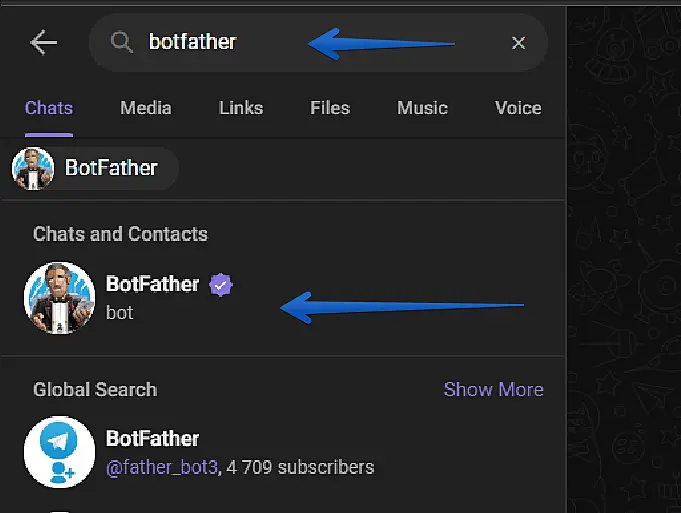This screenshot has width=681, height=513.
Task: Open the Media tab
Action: coord(146,108)
